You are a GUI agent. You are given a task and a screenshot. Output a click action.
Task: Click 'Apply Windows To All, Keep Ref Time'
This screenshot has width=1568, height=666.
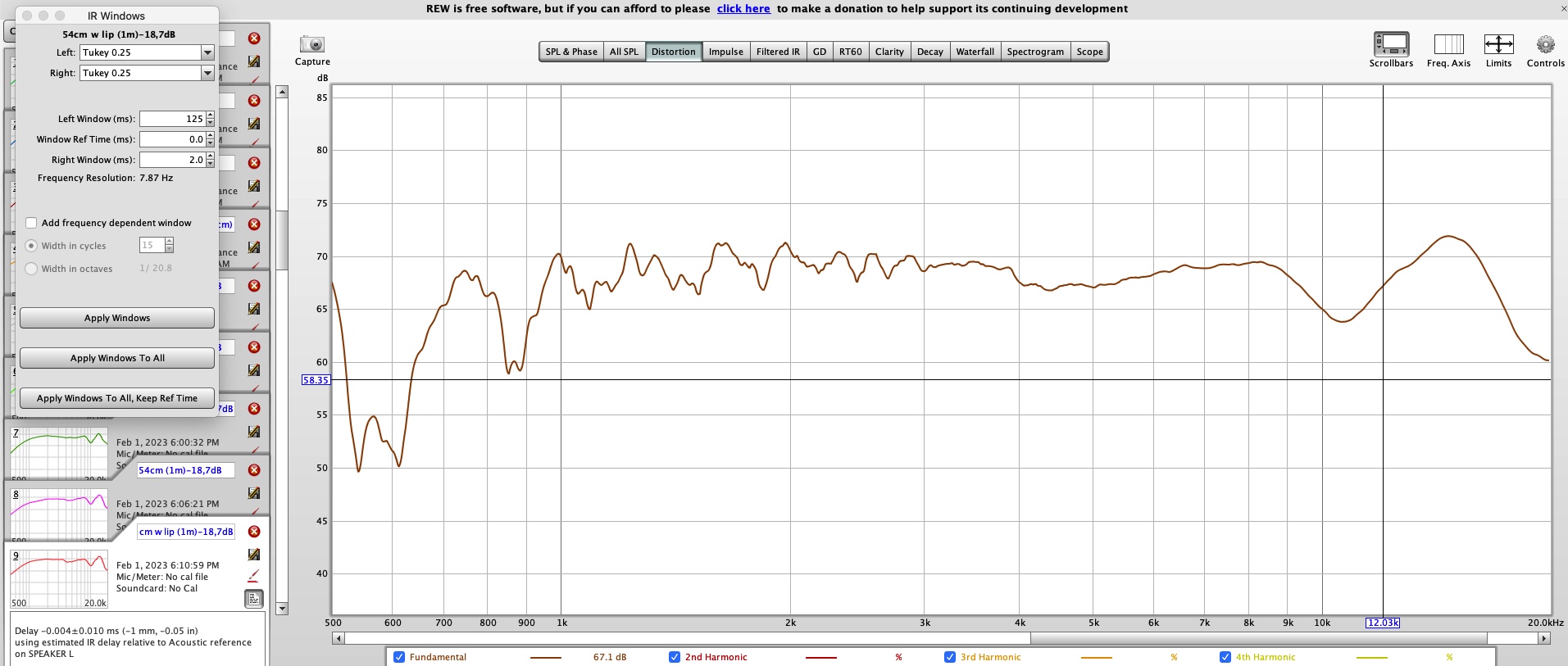117,398
